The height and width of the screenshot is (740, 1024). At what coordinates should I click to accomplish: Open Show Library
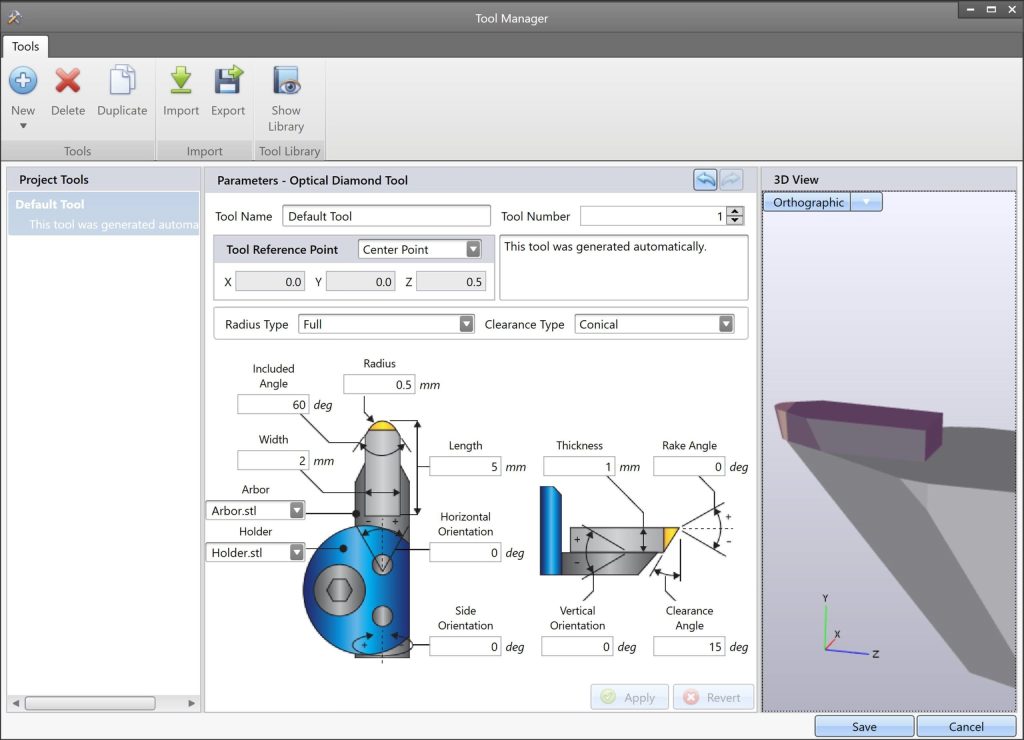pos(286,81)
